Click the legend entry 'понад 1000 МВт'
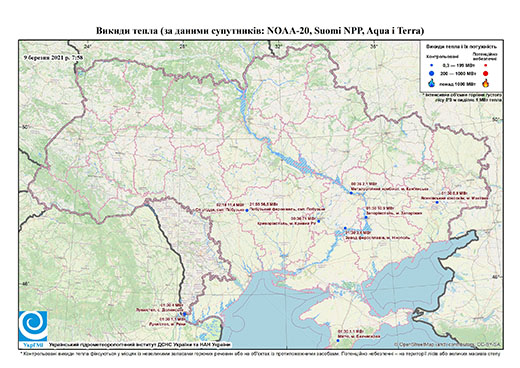 coord(459,83)
